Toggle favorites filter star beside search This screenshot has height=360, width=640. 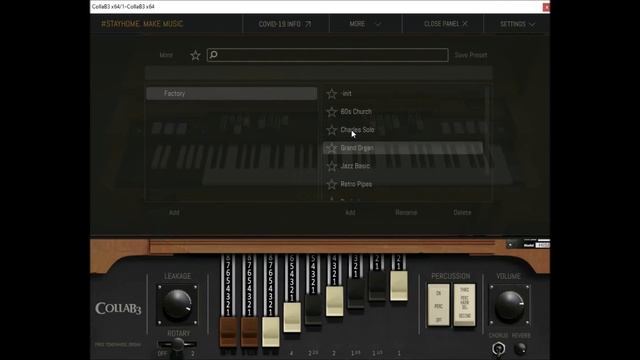coord(196,55)
